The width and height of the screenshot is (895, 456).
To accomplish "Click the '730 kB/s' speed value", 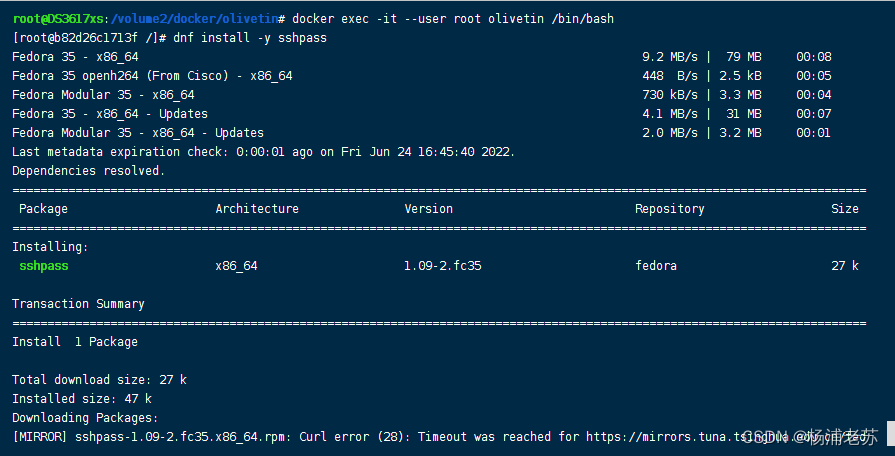I will click(x=670, y=95).
